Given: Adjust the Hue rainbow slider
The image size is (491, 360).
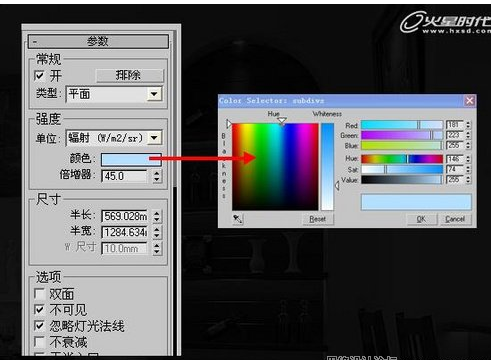Looking at the screenshot, I should [402, 159].
